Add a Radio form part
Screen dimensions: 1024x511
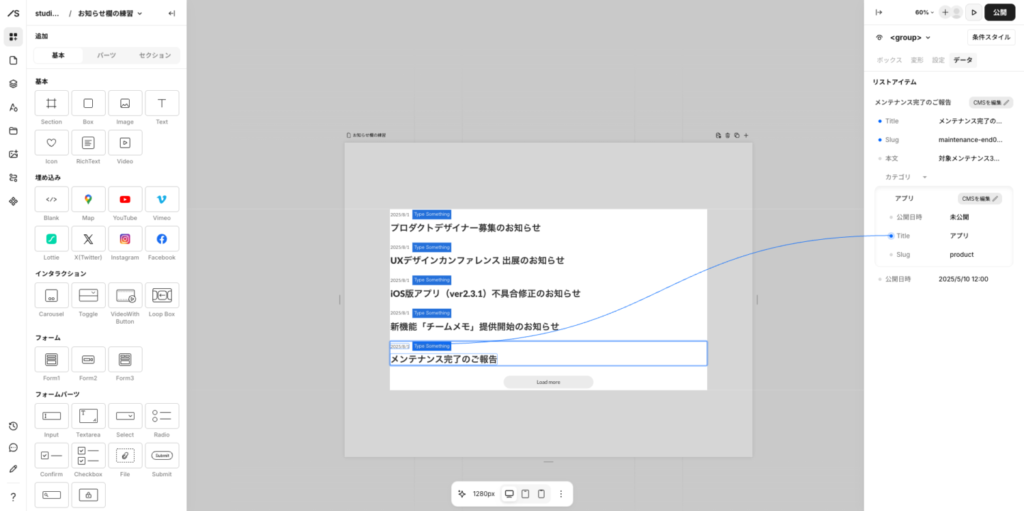tap(162, 416)
